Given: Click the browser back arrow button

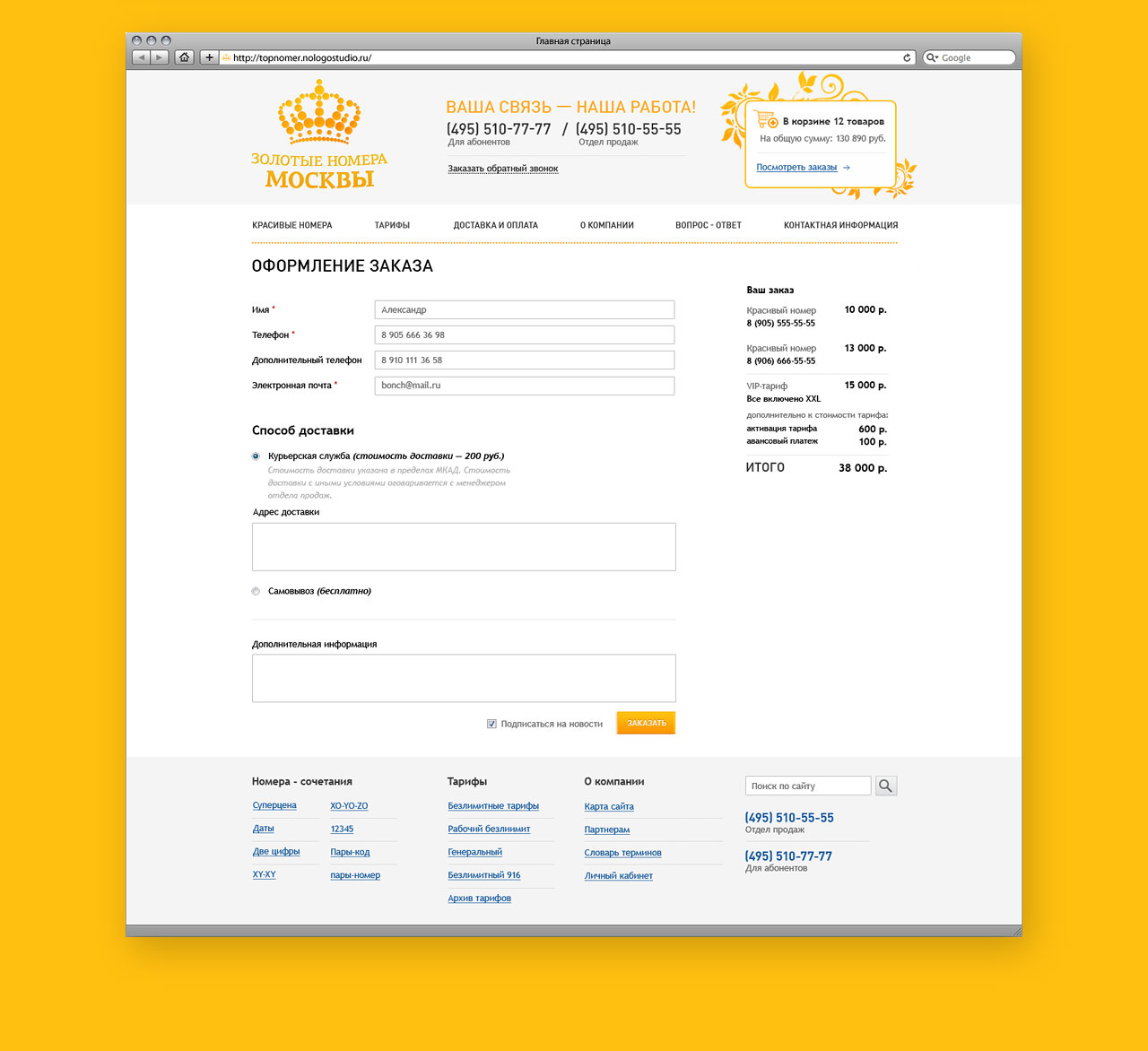Looking at the screenshot, I should click(141, 57).
